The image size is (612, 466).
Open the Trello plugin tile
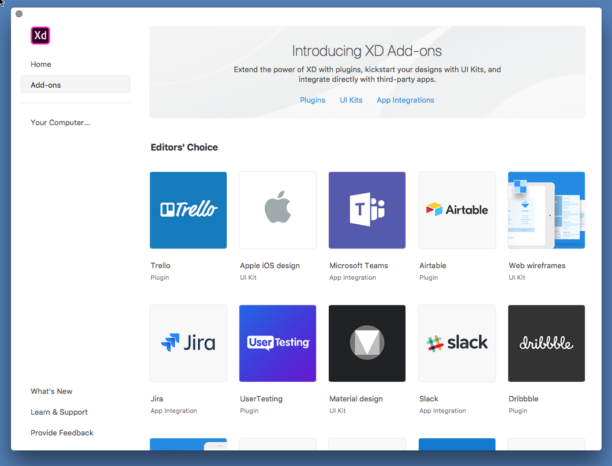click(188, 210)
